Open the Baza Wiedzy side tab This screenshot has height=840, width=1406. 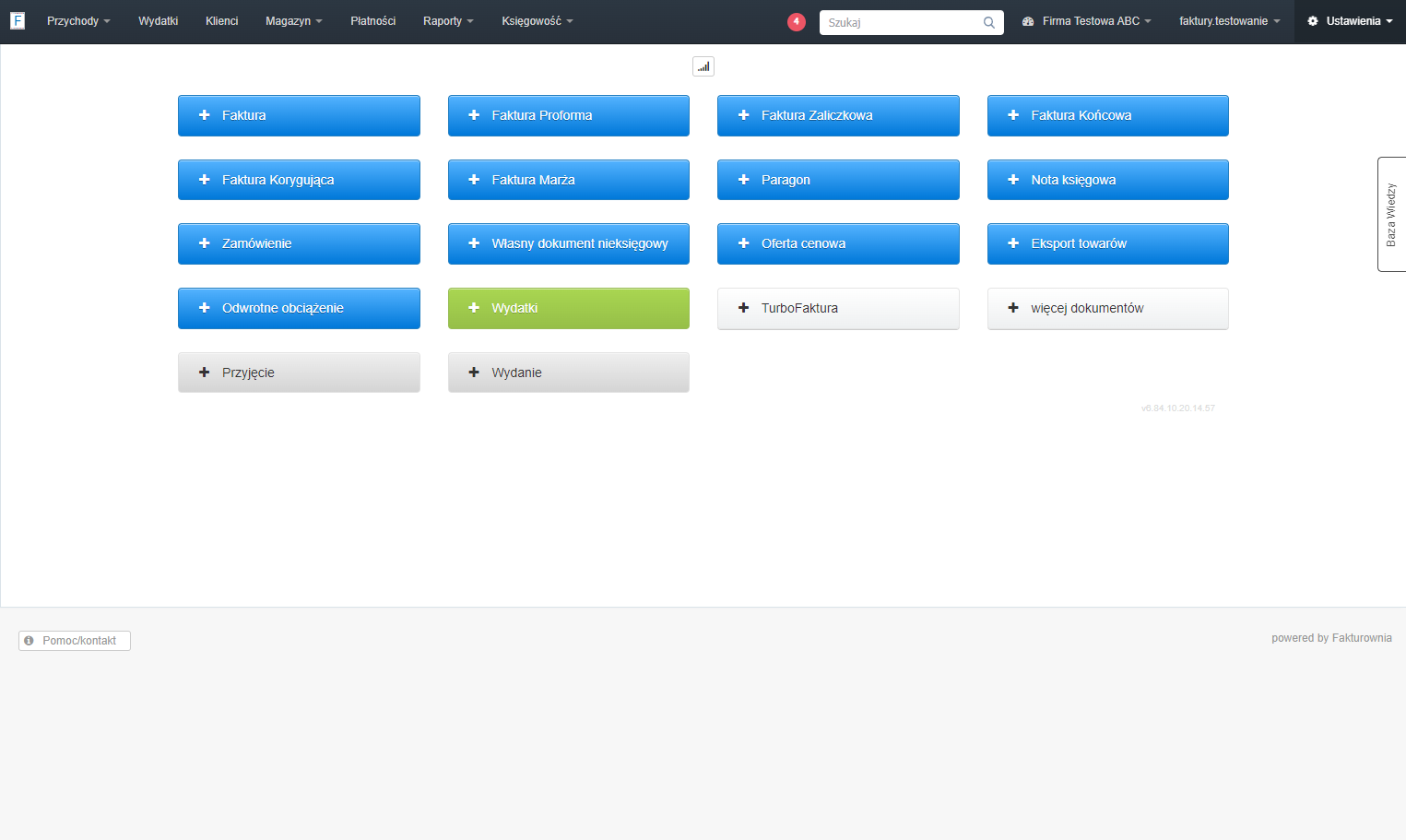1391,214
